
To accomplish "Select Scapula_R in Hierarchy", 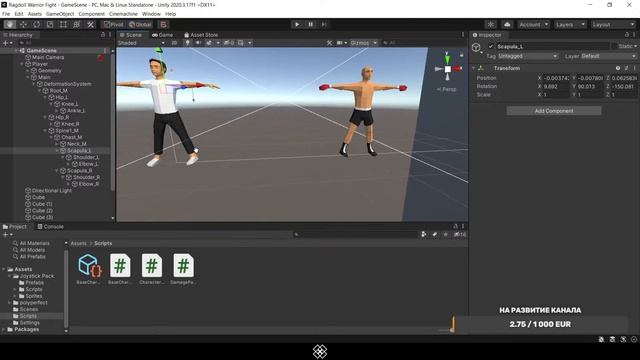I will coord(80,171).
